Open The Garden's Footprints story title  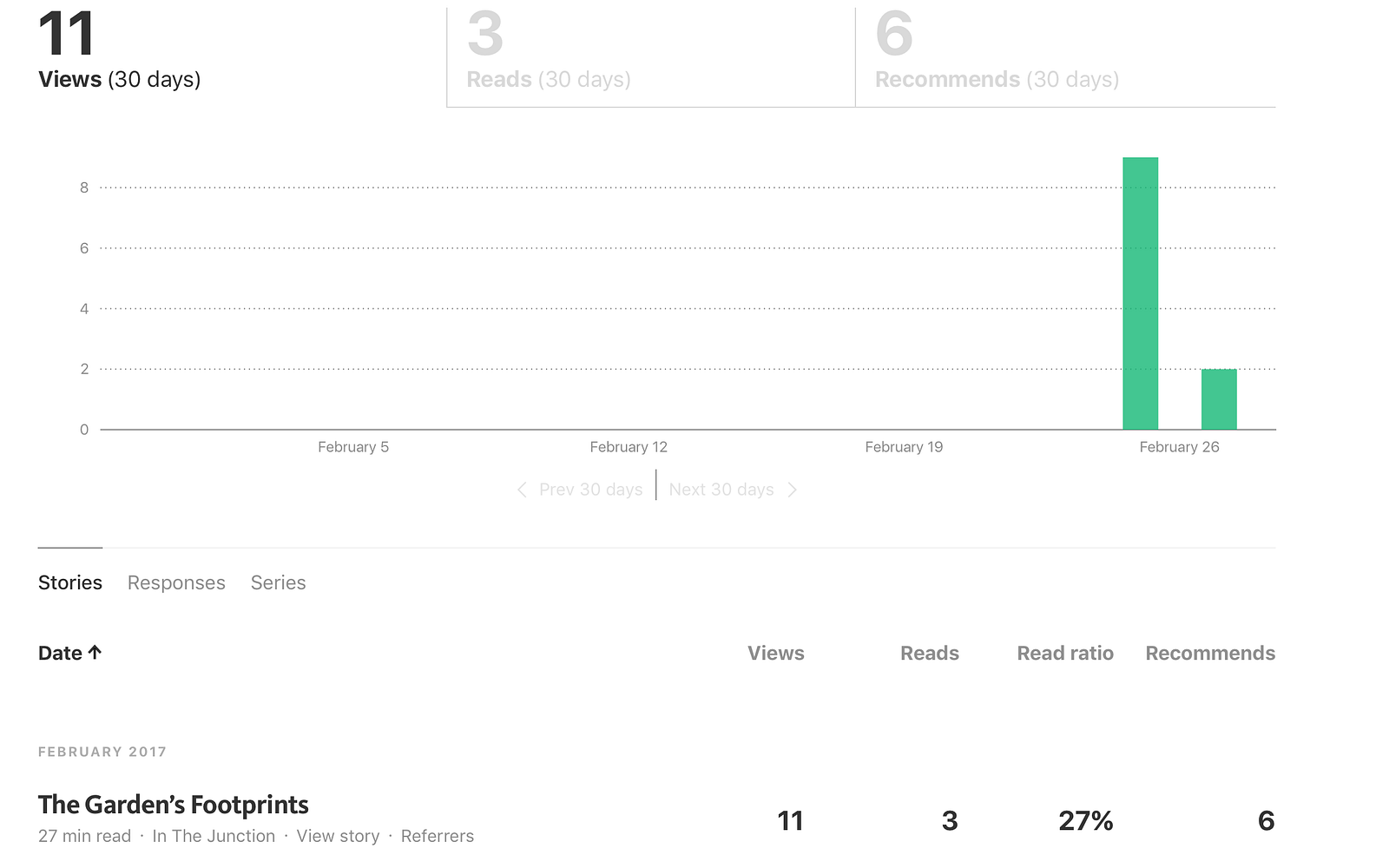[174, 805]
